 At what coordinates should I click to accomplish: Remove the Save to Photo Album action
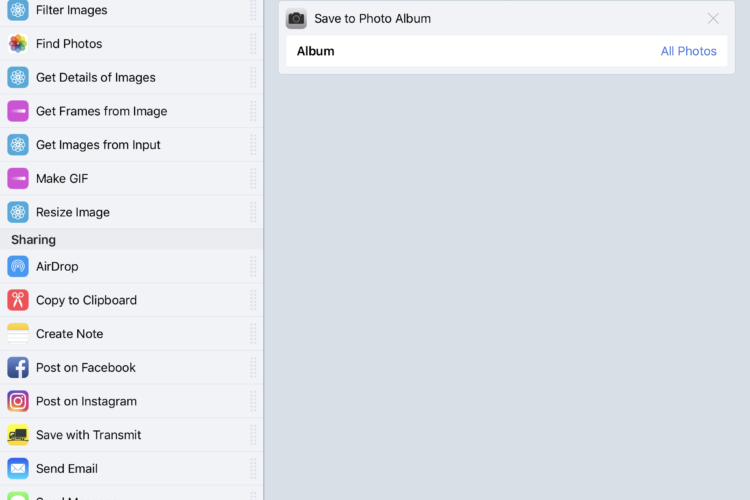click(x=713, y=19)
